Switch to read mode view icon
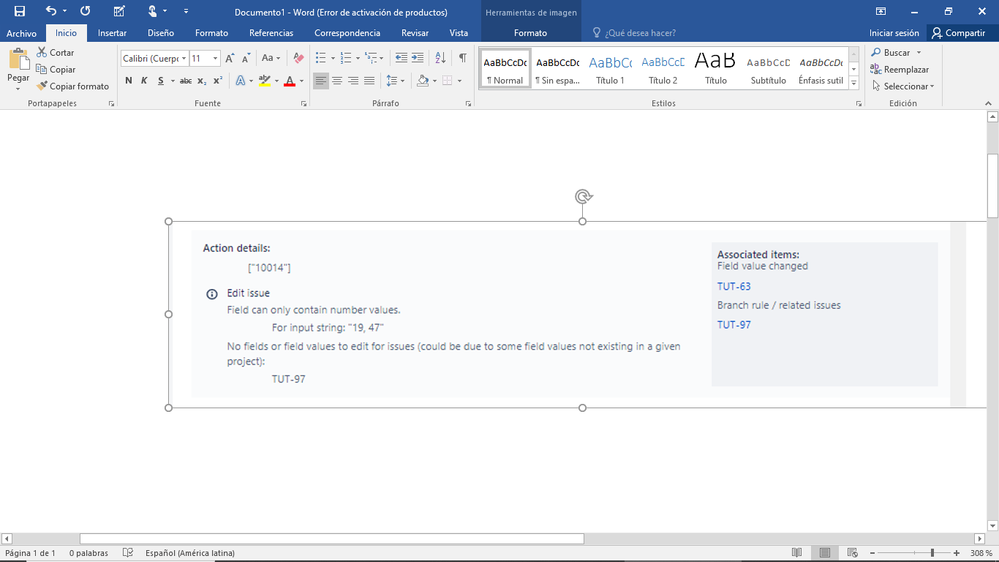Screen dimensions: 999x562 click(796, 553)
